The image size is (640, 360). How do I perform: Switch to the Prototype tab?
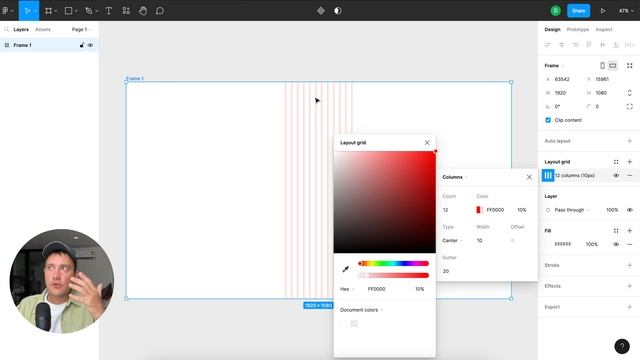pyautogui.click(x=578, y=29)
